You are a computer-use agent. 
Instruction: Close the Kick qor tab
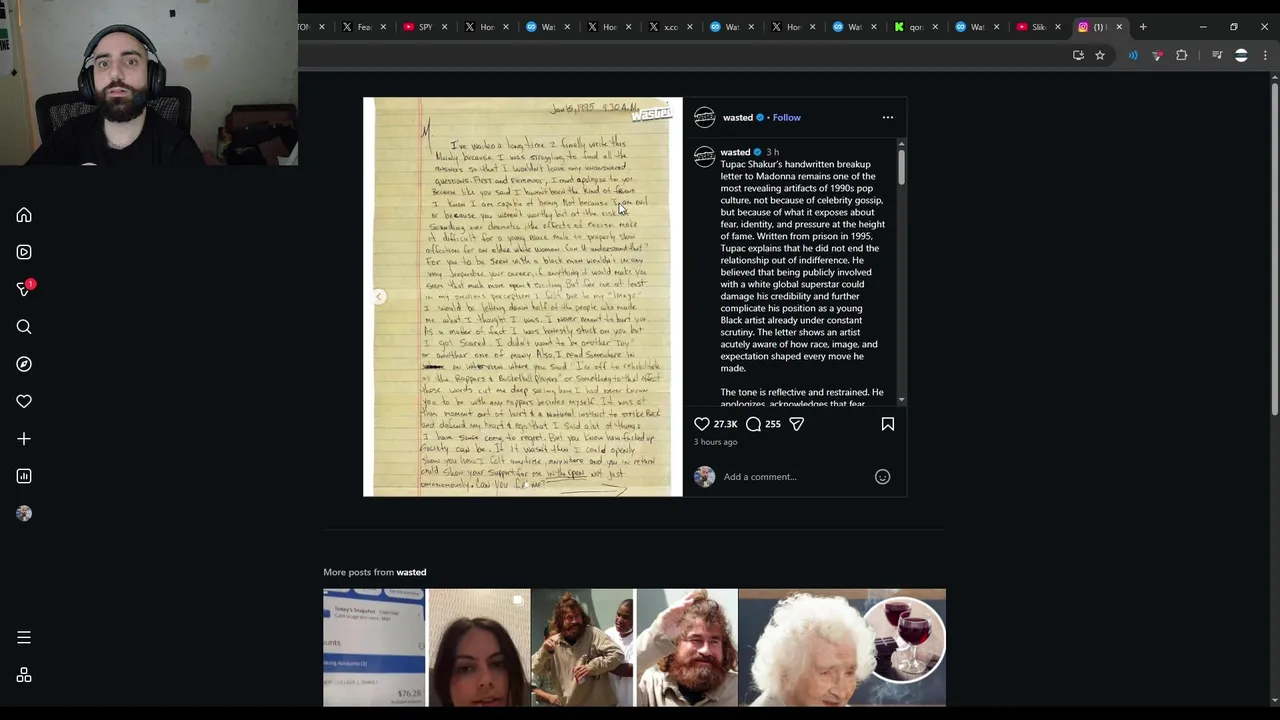[x=935, y=27]
